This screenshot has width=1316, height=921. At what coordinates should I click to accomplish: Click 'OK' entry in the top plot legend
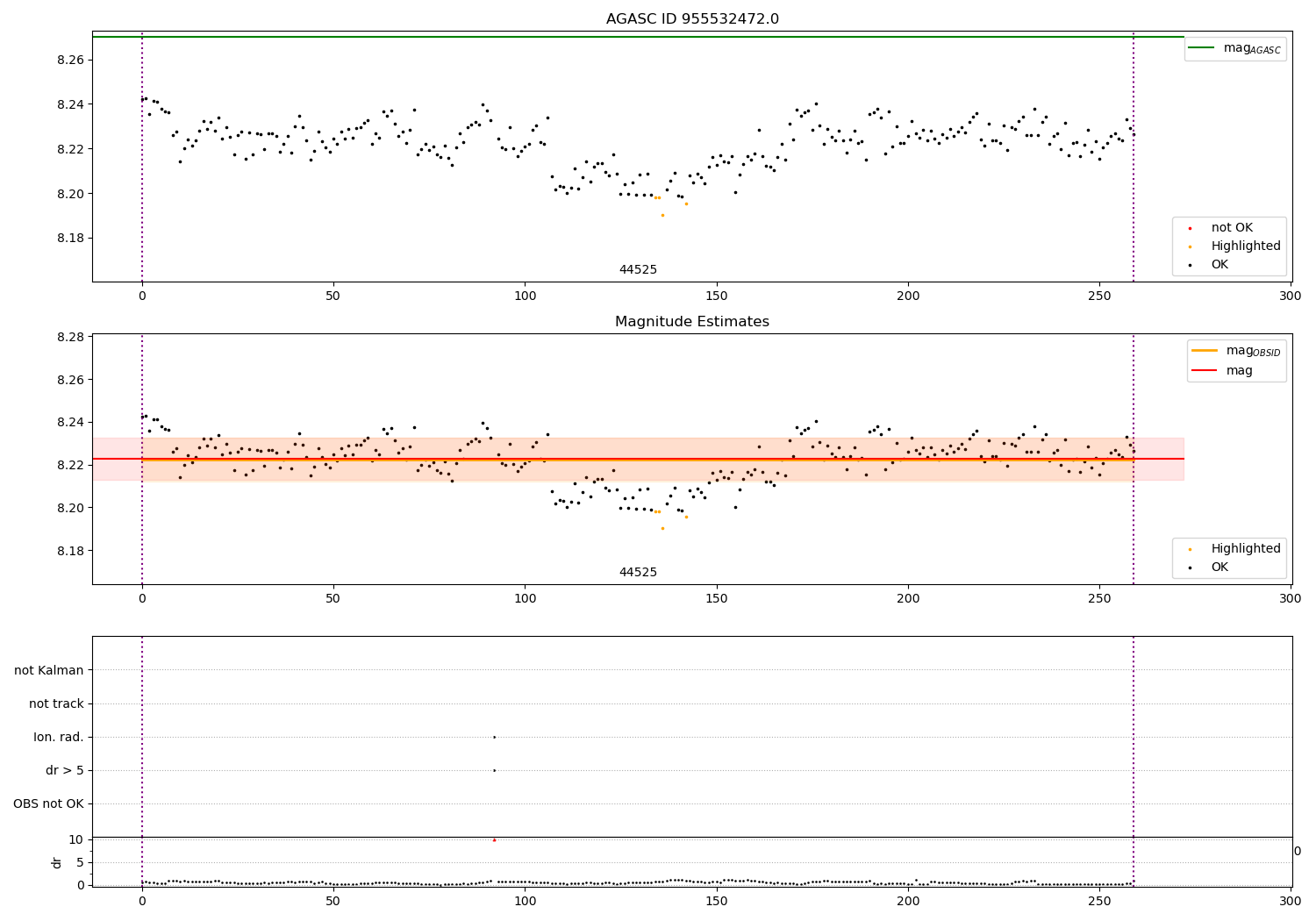click(x=1219, y=265)
